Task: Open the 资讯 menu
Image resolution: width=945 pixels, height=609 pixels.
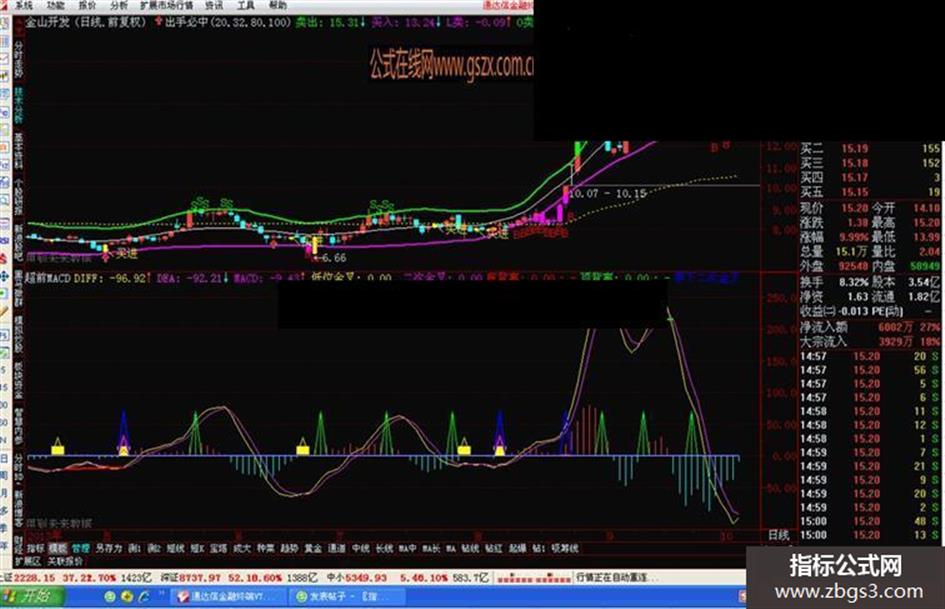Action: pyautogui.click(x=214, y=5)
